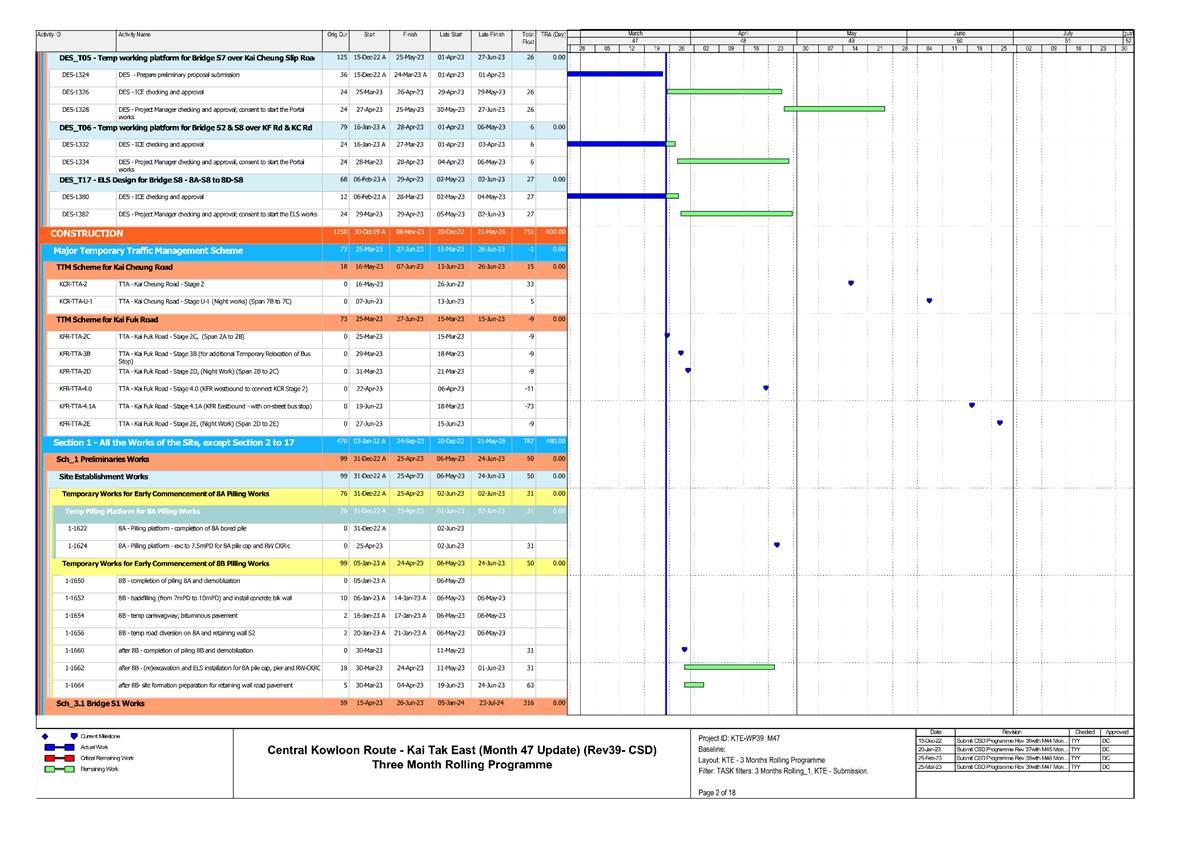The height and width of the screenshot is (850, 1202).
Task: Select the KFR-TTA-4.1A milestone marker in chart
Action: tap(972, 405)
